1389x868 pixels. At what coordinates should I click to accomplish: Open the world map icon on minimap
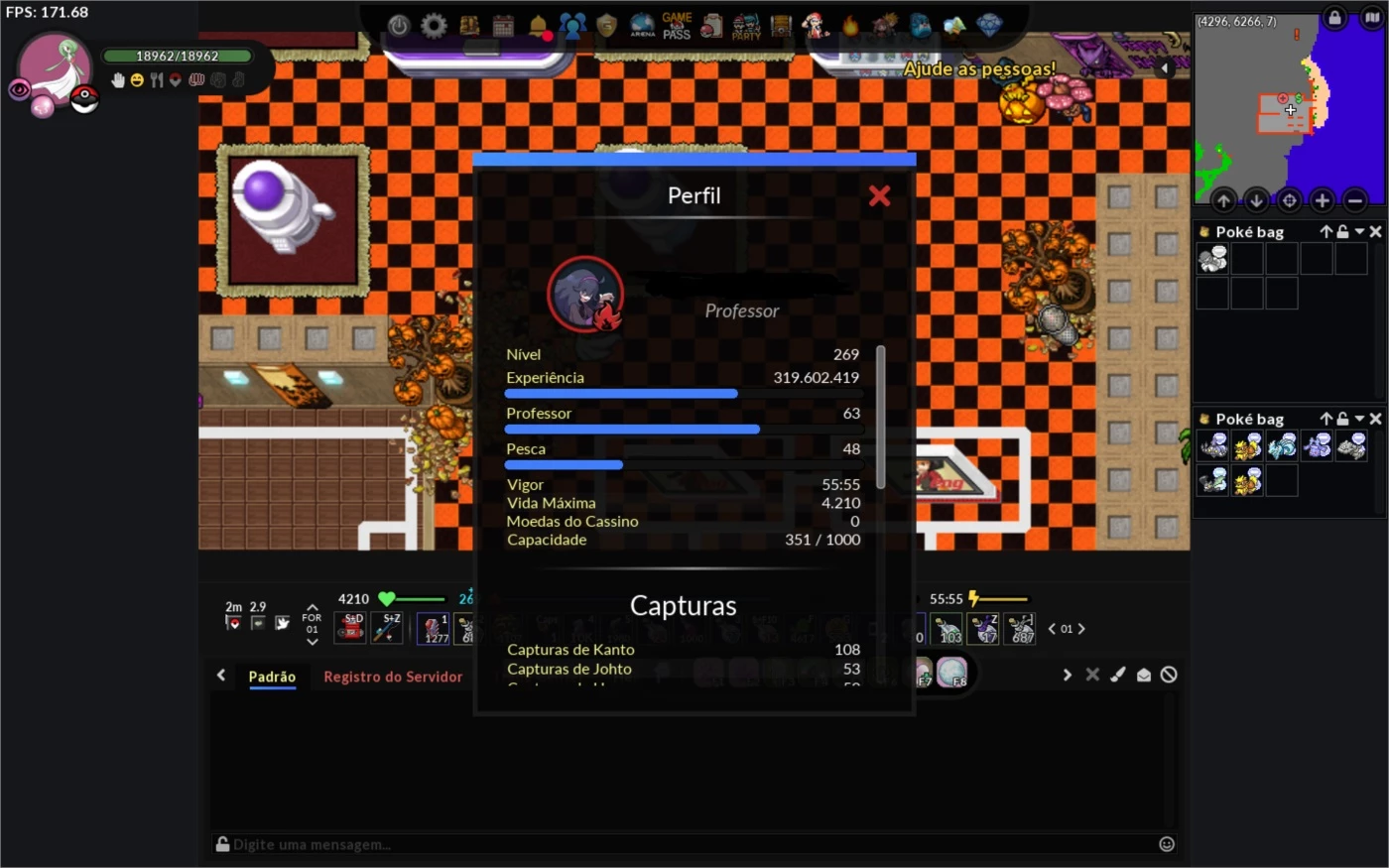click(1372, 18)
